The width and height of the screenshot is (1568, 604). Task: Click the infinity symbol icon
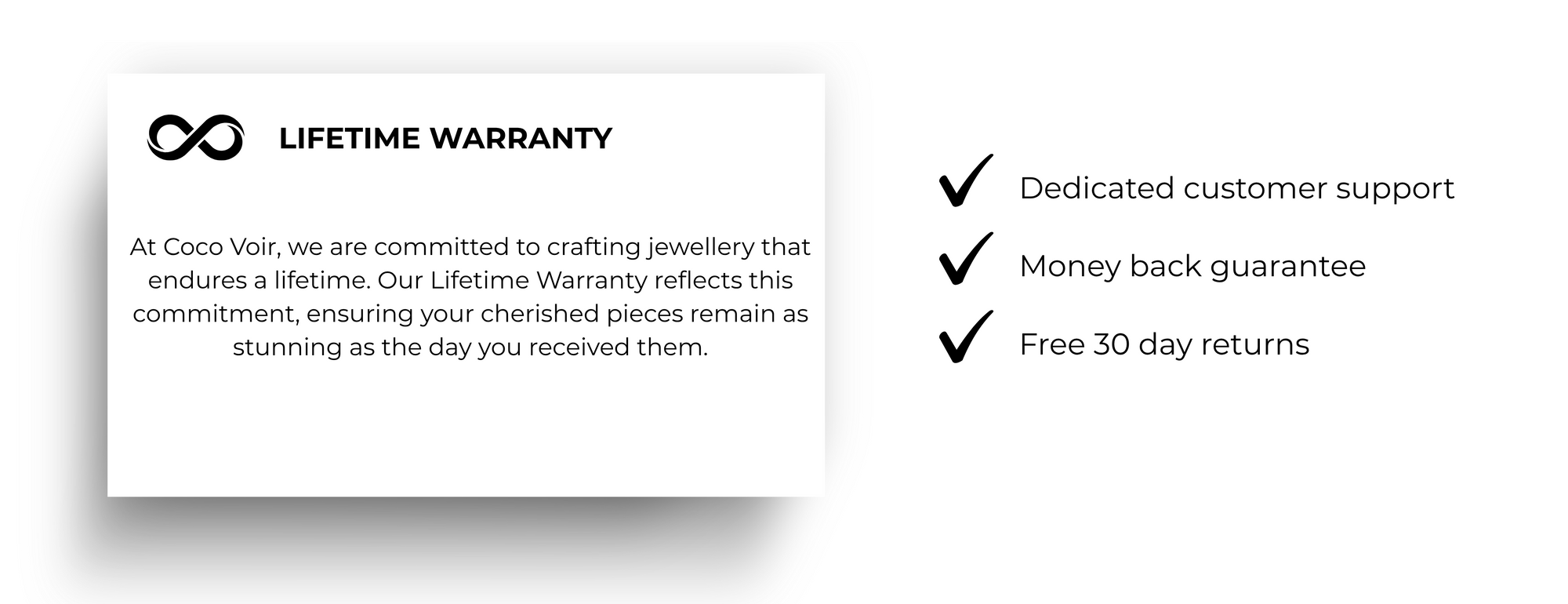(x=195, y=138)
